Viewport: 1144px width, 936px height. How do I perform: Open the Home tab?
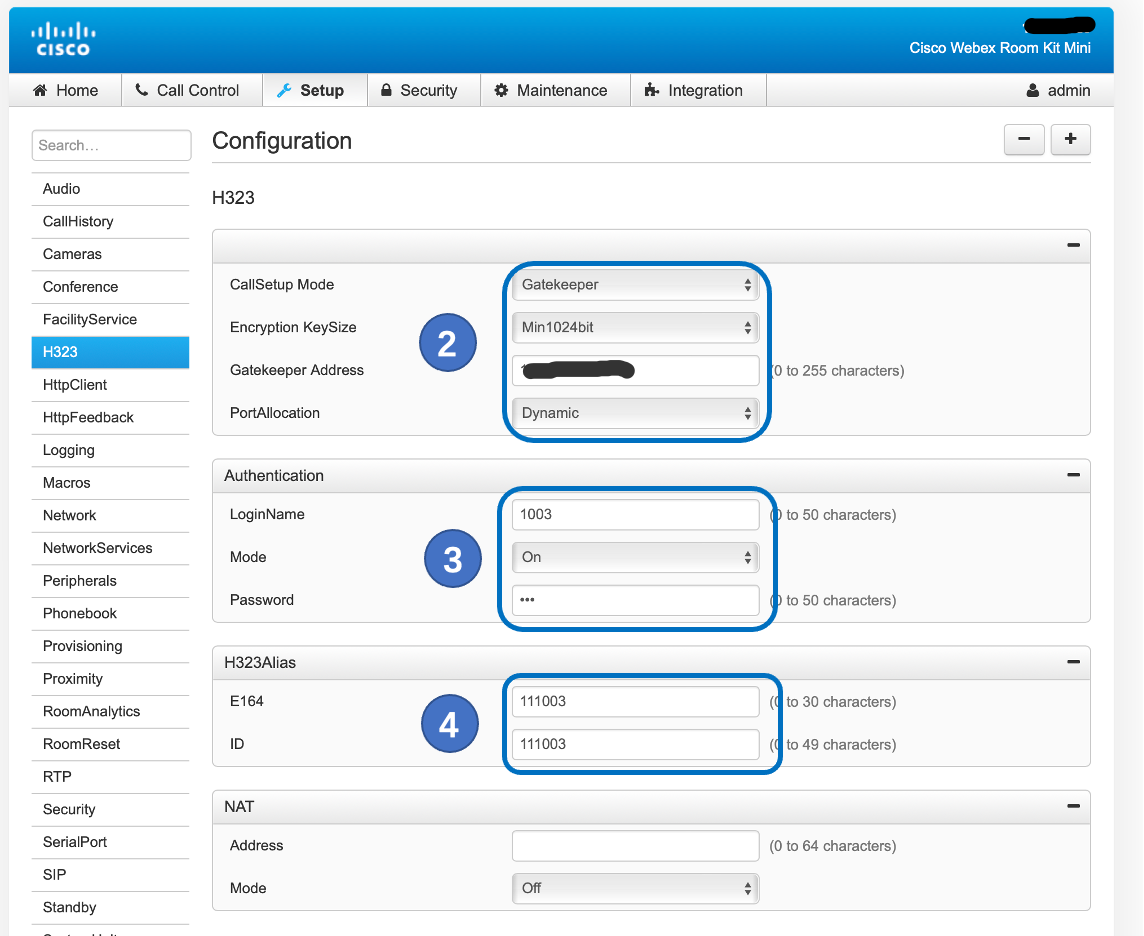66,90
